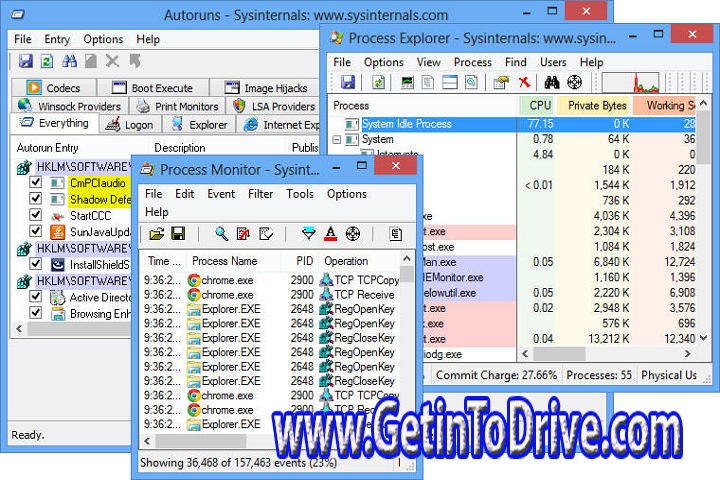
Task: Select Print Monitors tab in Autoruns
Action: point(178,106)
